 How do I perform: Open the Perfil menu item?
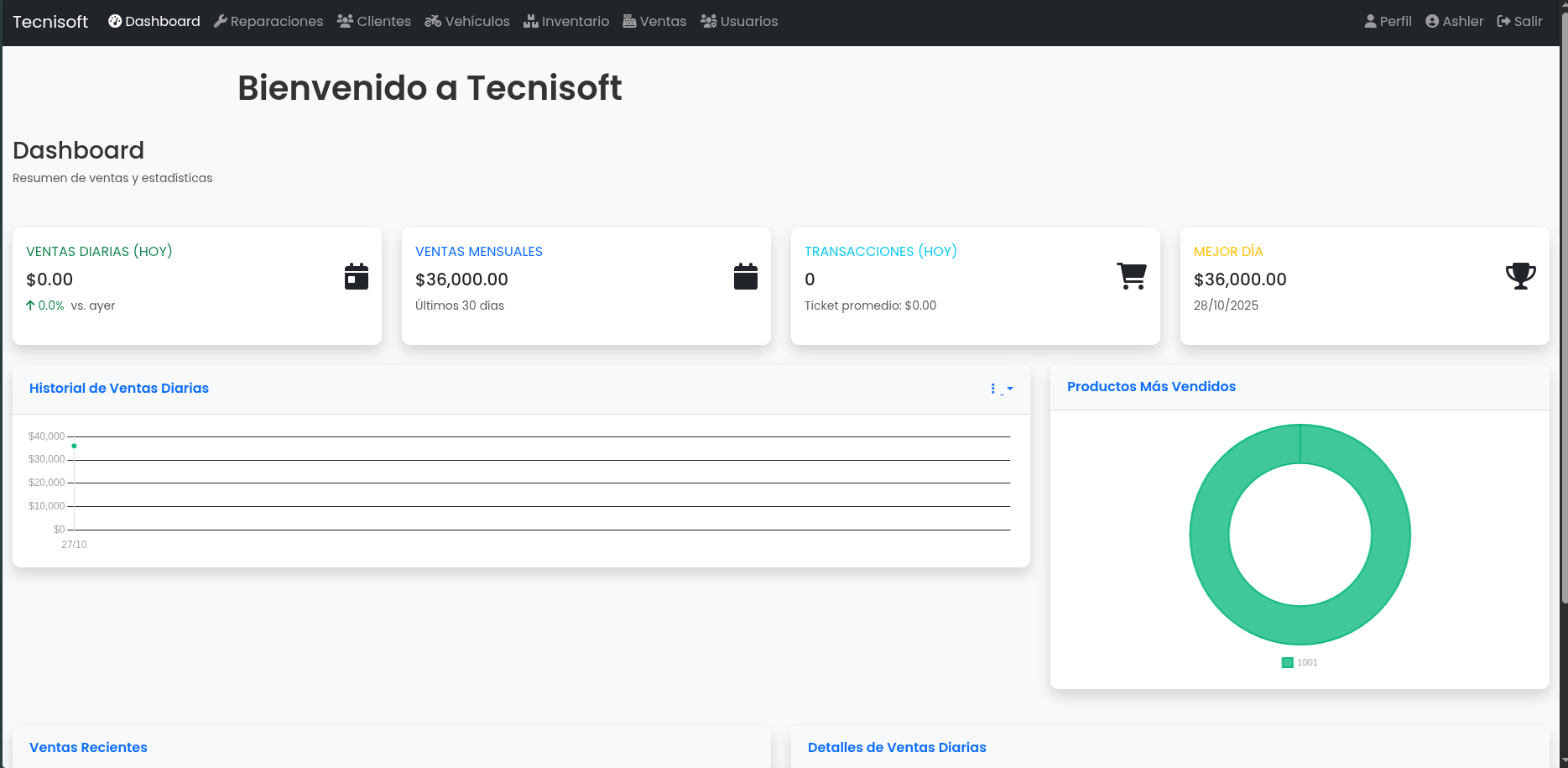1388,20
